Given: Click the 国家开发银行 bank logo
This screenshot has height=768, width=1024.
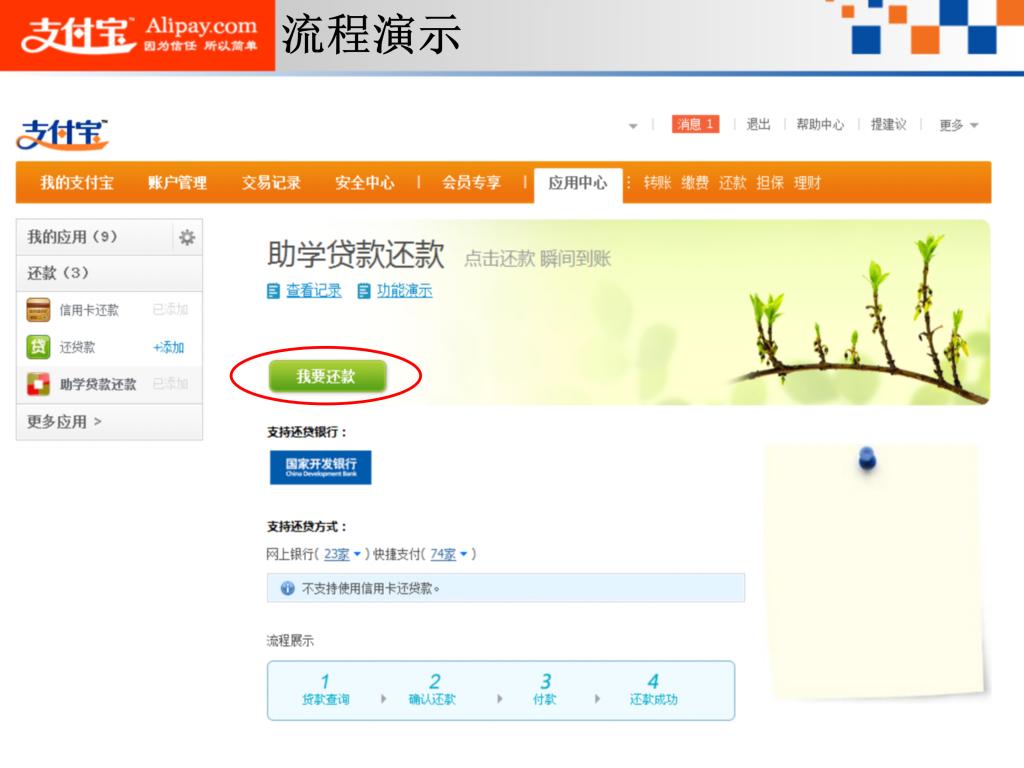Looking at the screenshot, I should coord(320,467).
